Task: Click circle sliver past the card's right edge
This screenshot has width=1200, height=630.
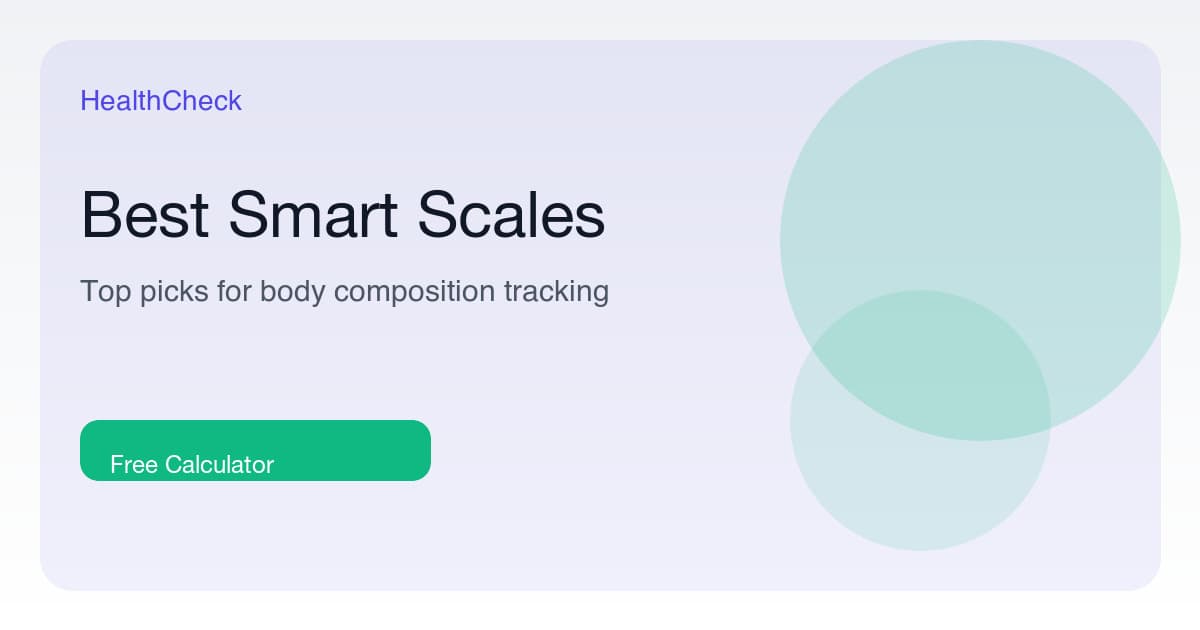Action: coord(1171,240)
